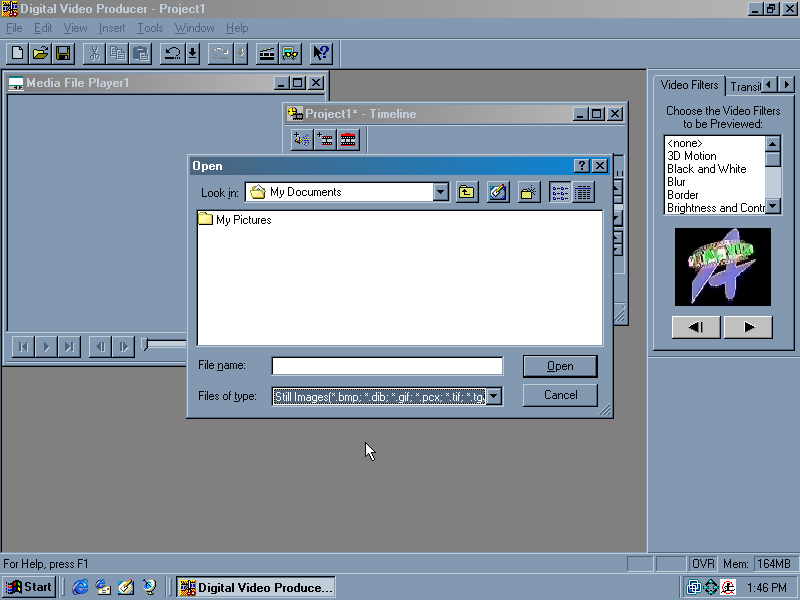The width and height of the screenshot is (800, 600).
Task: Open the Help menu
Action: pyautogui.click(x=237, y=28)
